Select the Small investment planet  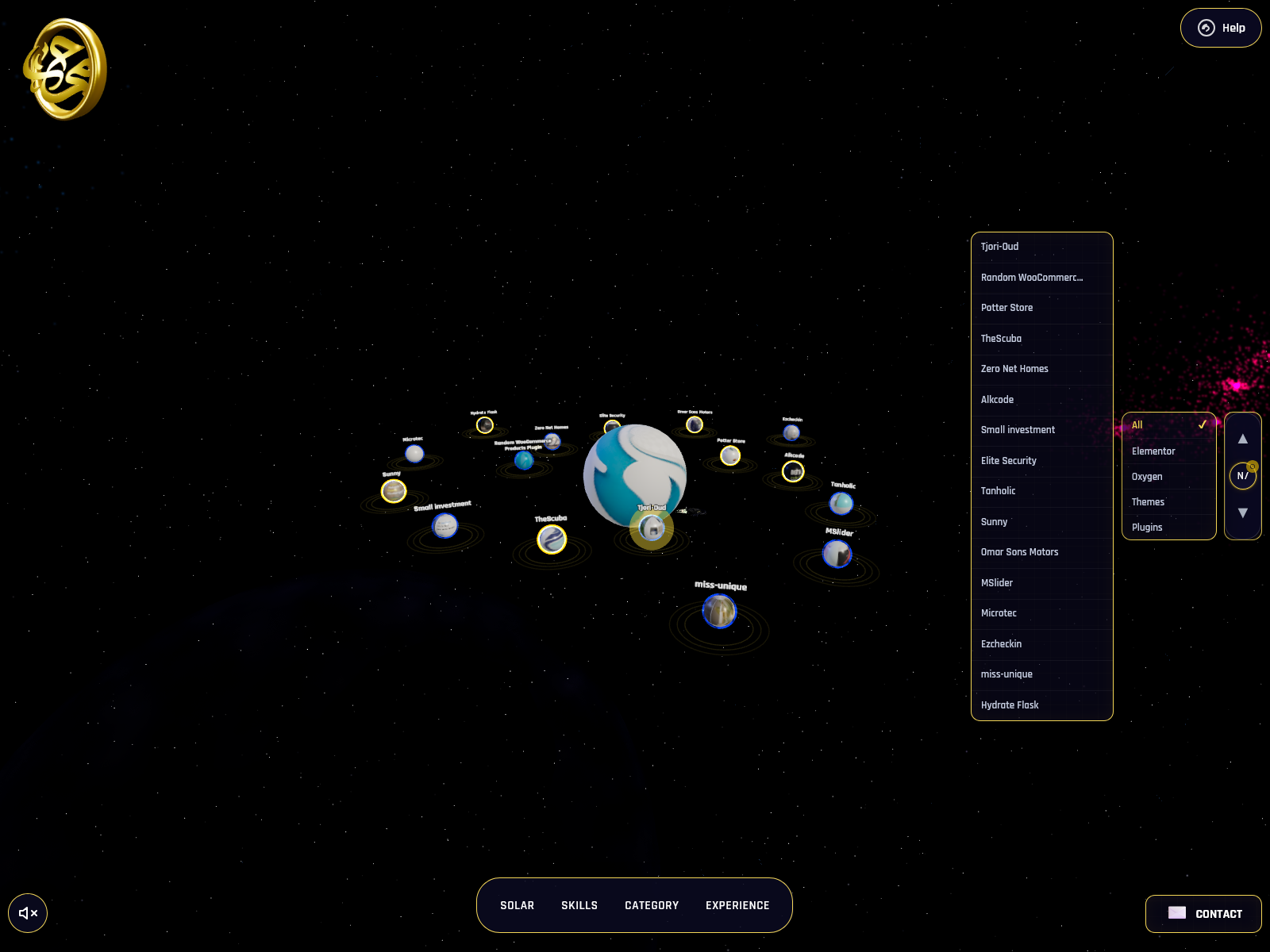click(444, 525)
